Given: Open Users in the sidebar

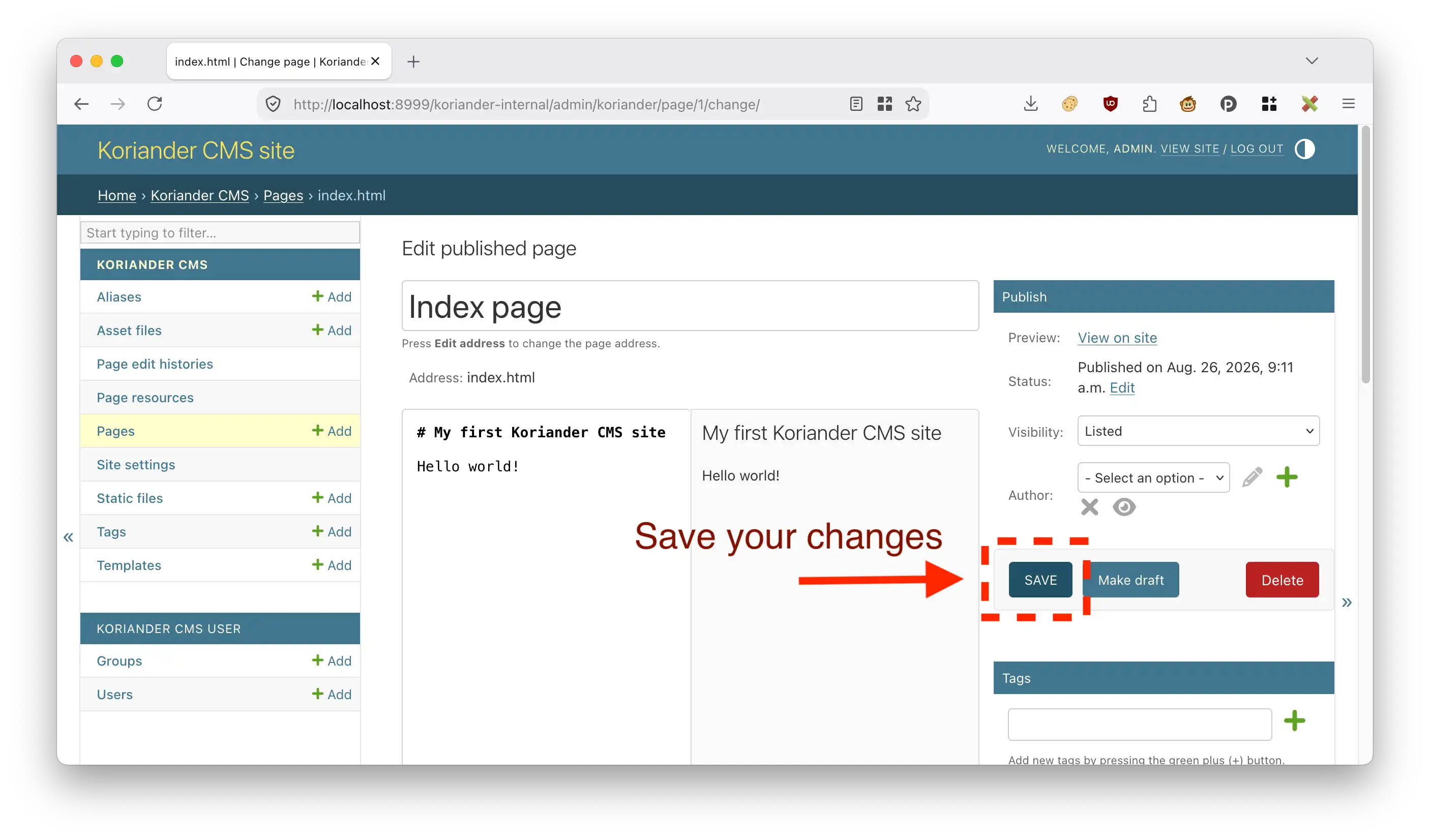Looking at the screenshot, I should [x=114, y=694].
